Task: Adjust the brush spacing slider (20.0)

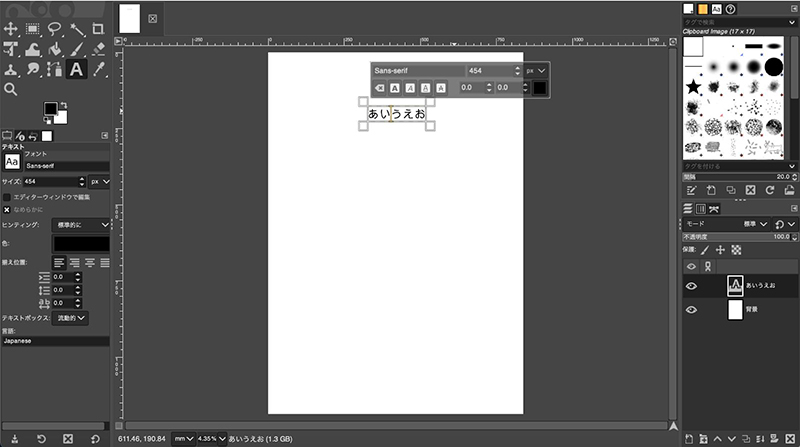Action: [739, 177]
